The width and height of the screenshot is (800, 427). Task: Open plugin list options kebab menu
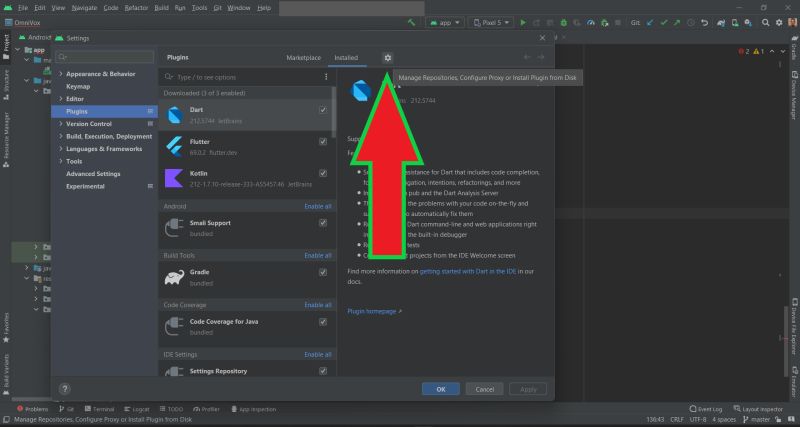[326, 77]
